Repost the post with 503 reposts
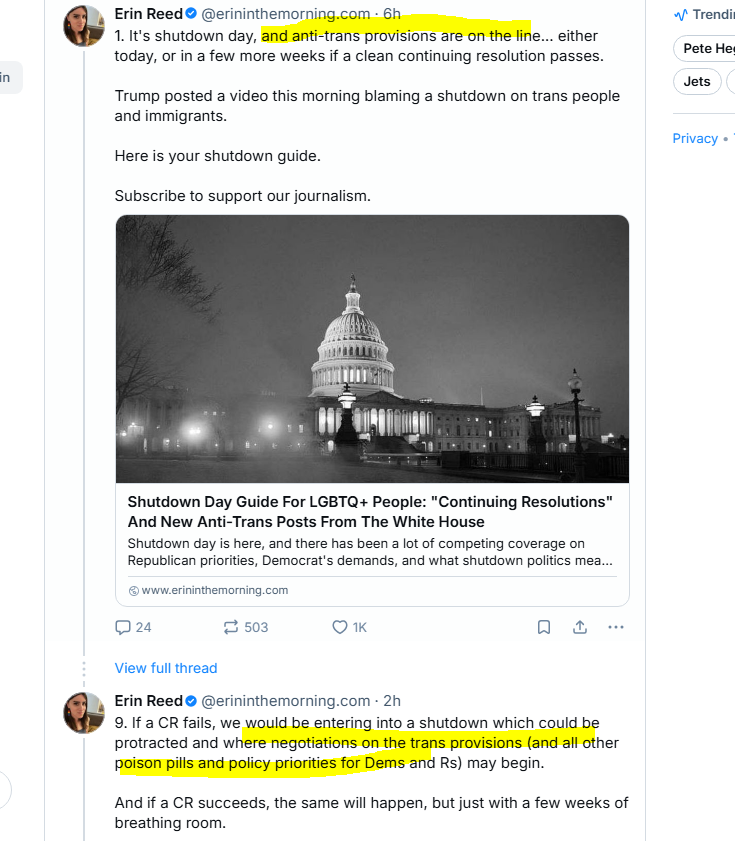The height and width of the screenshot is (841, 735). (231, 627)
